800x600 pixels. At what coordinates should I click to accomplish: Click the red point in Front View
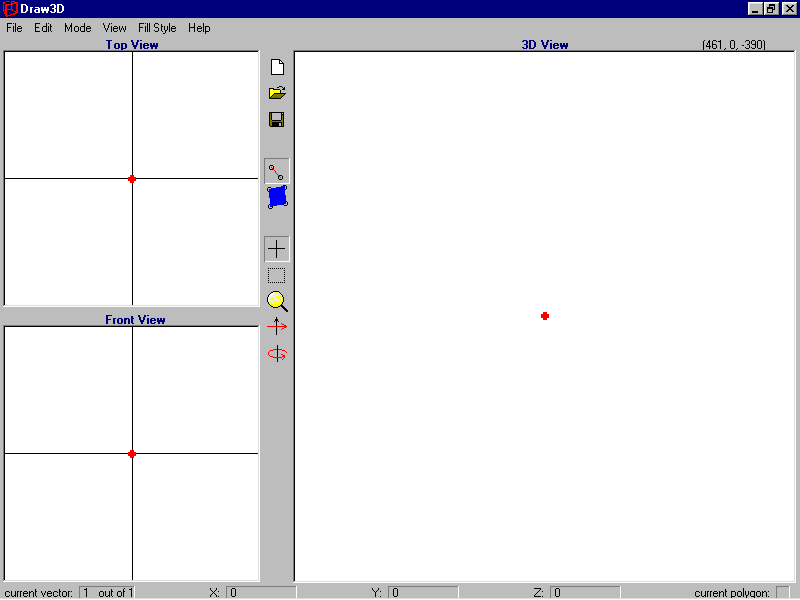pyautogui.click(x=132, y=454)
